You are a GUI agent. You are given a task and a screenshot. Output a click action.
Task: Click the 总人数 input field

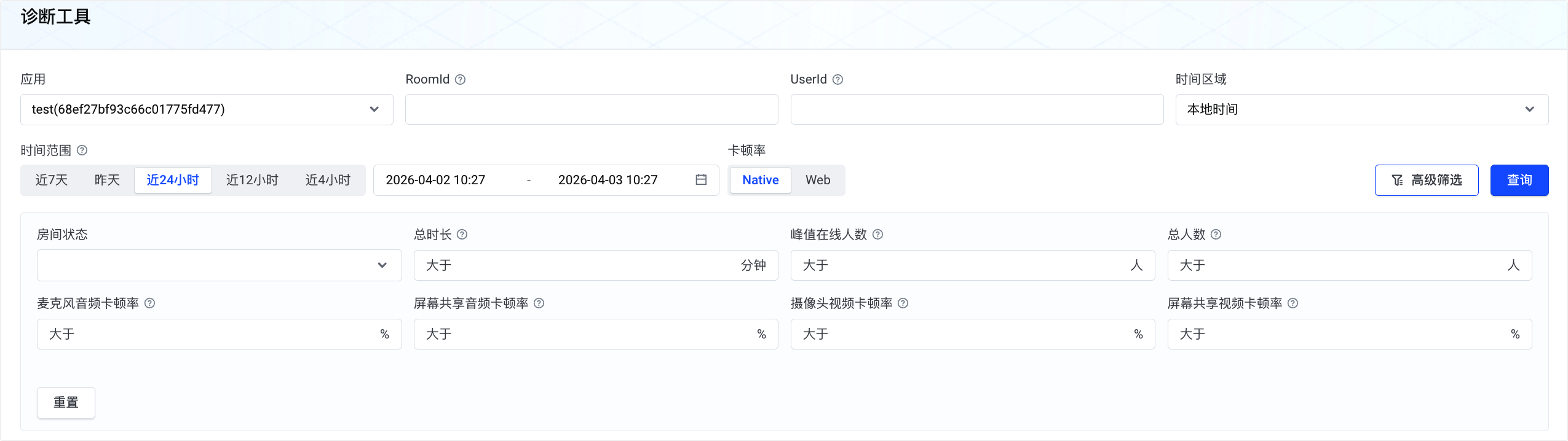click(x=1350, y=265)
